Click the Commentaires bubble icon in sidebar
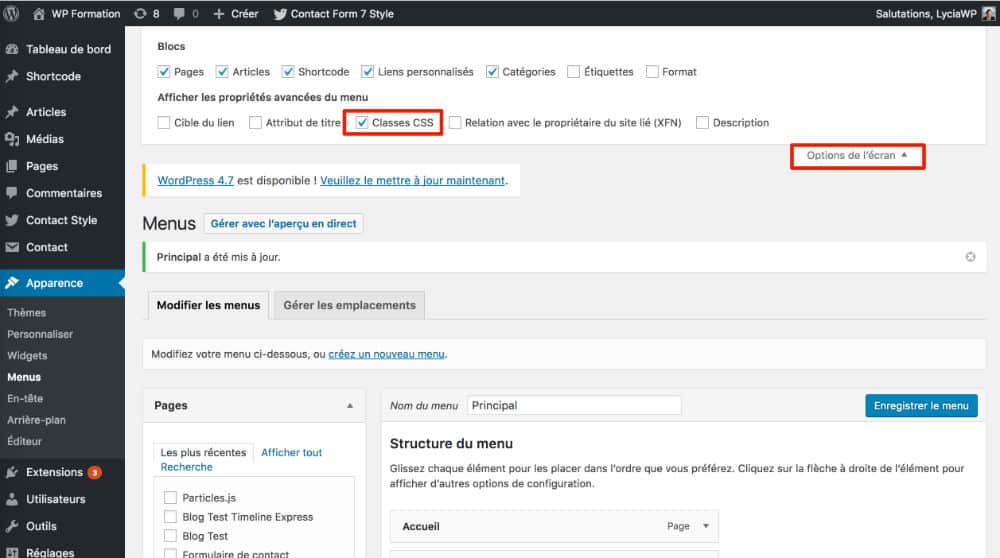The height and width of the screenshot is (558, 1000). click(12, 193)
